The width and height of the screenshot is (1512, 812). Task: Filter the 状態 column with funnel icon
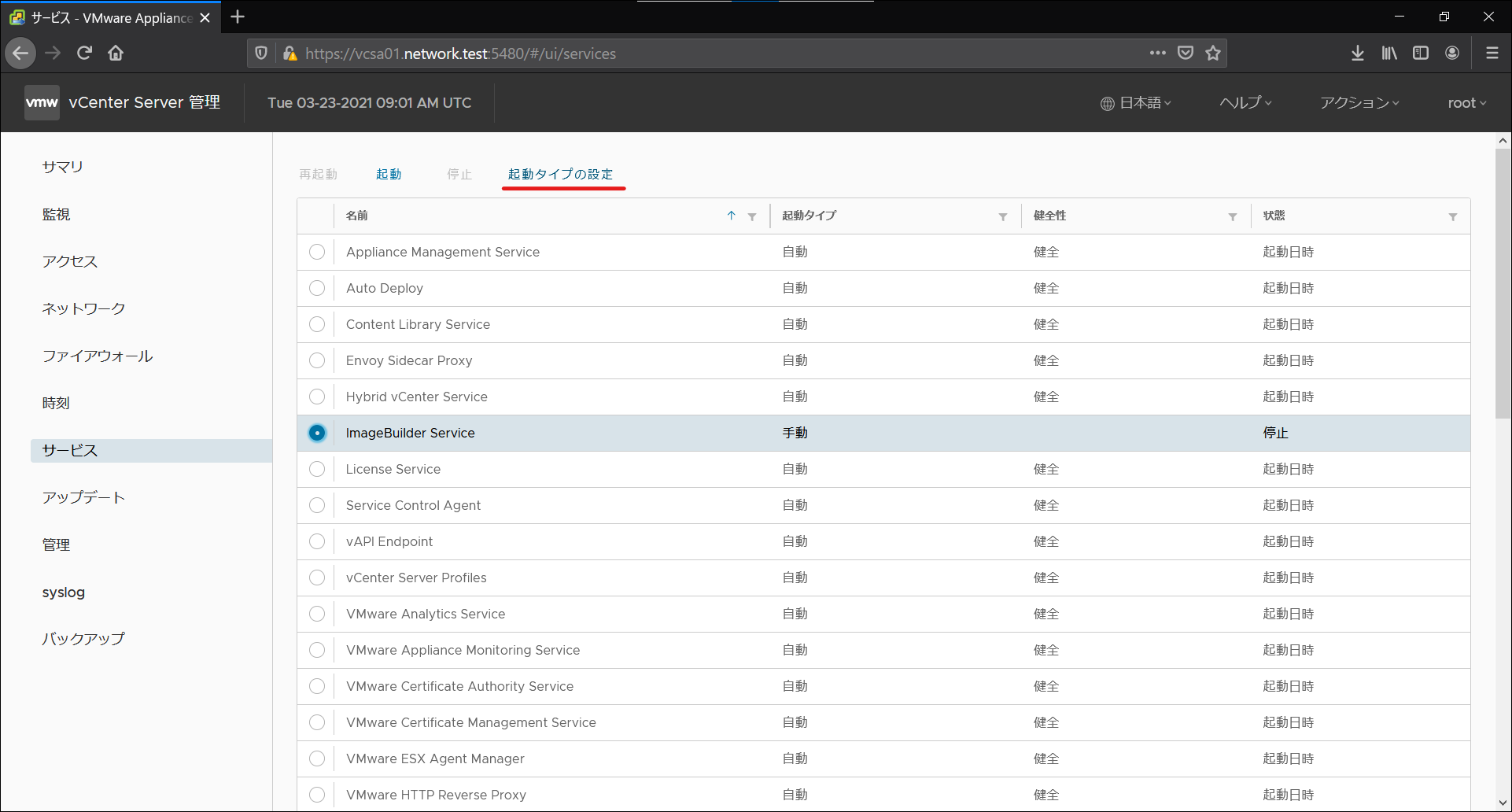pos(1453,216)
